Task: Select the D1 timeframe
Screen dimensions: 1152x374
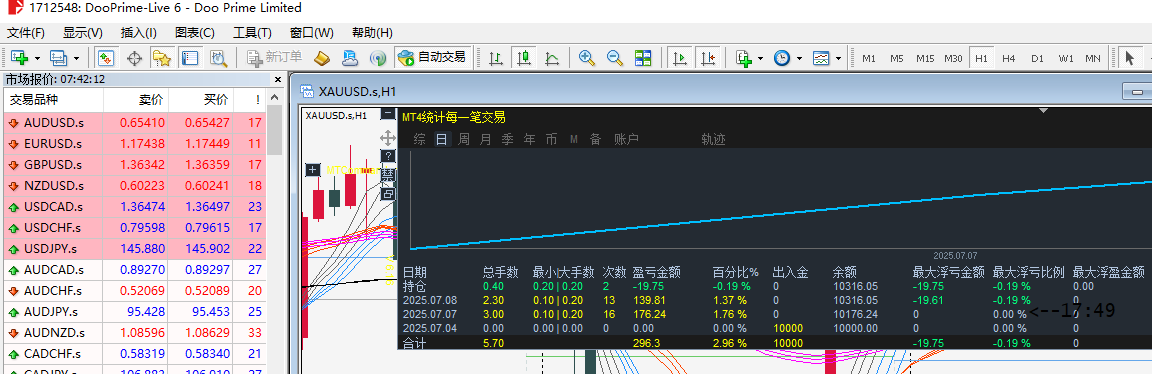Action: pyautogui.click(x=1037, y=58)
